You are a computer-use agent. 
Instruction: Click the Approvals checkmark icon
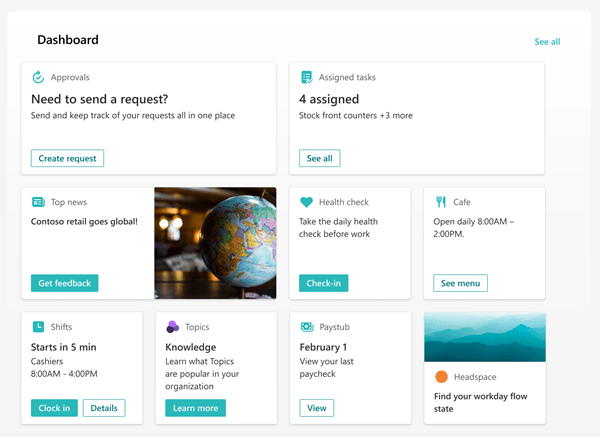coord(38,77)
